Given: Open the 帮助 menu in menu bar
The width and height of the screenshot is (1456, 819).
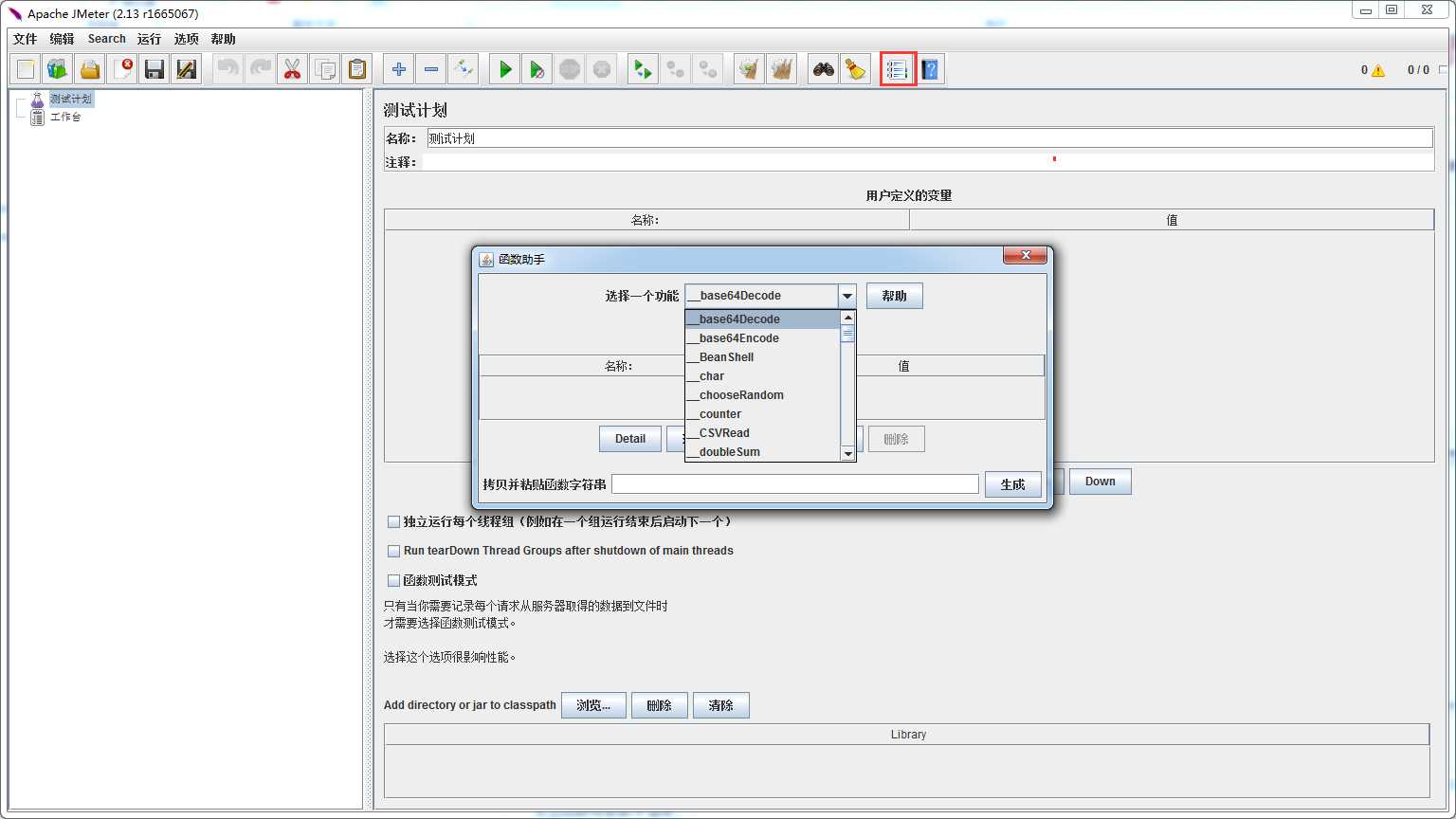Looking at the screenshot, I should (x=224, y=39).
